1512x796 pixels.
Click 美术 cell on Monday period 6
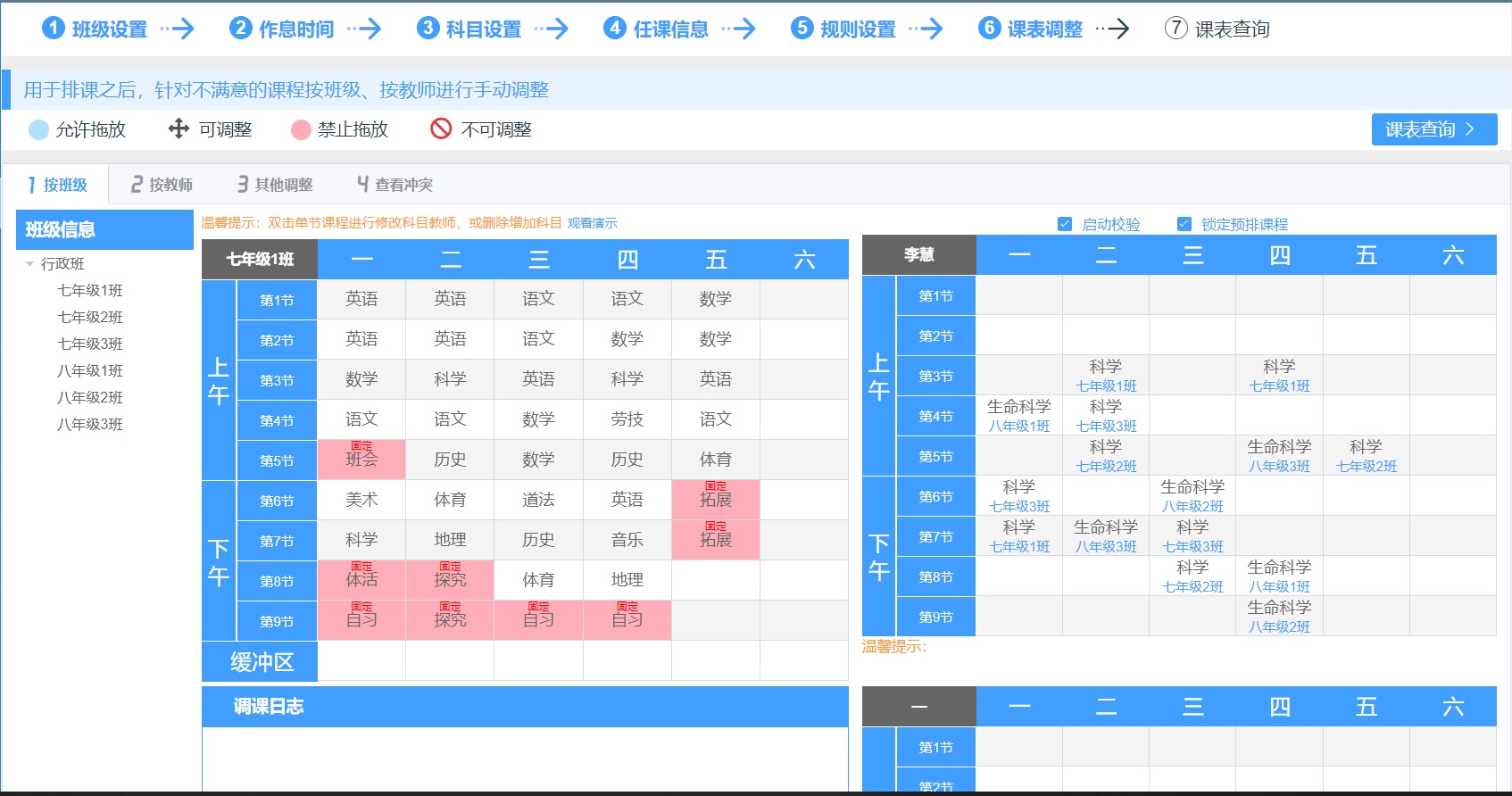[x=361, y=500]
